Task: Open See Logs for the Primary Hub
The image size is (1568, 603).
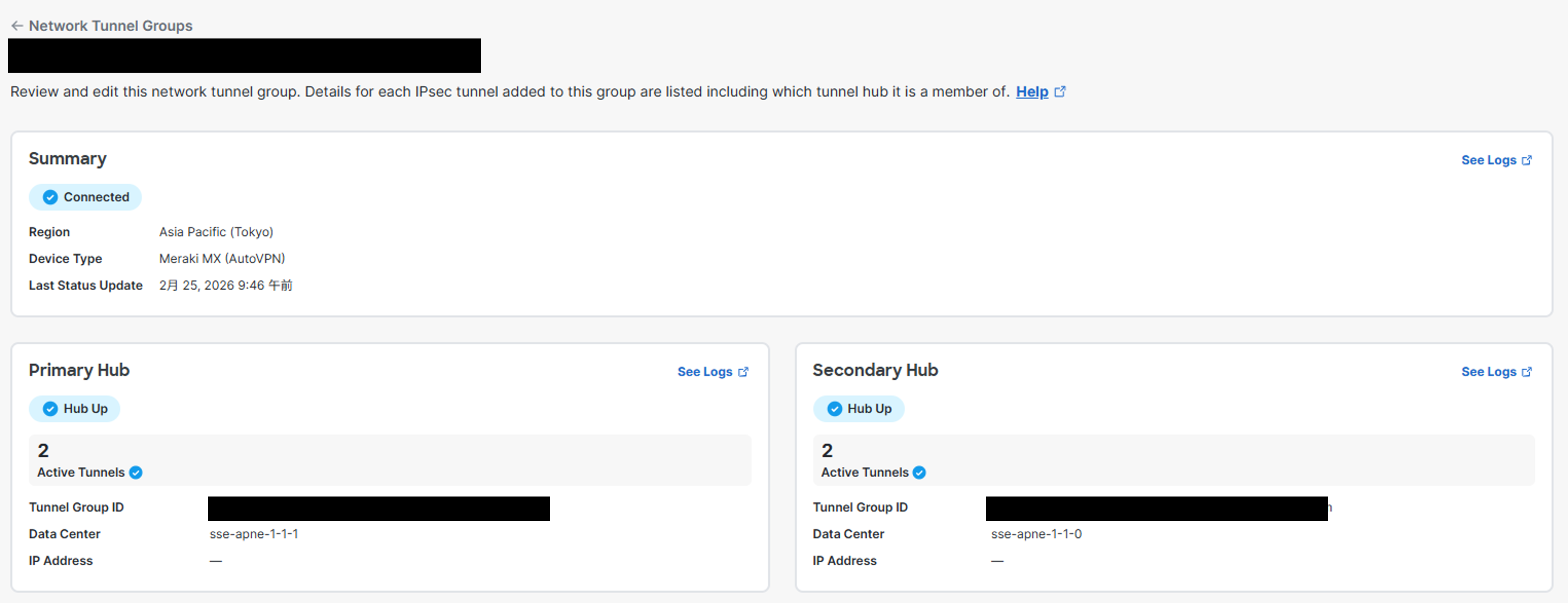Action: point(704,372)
